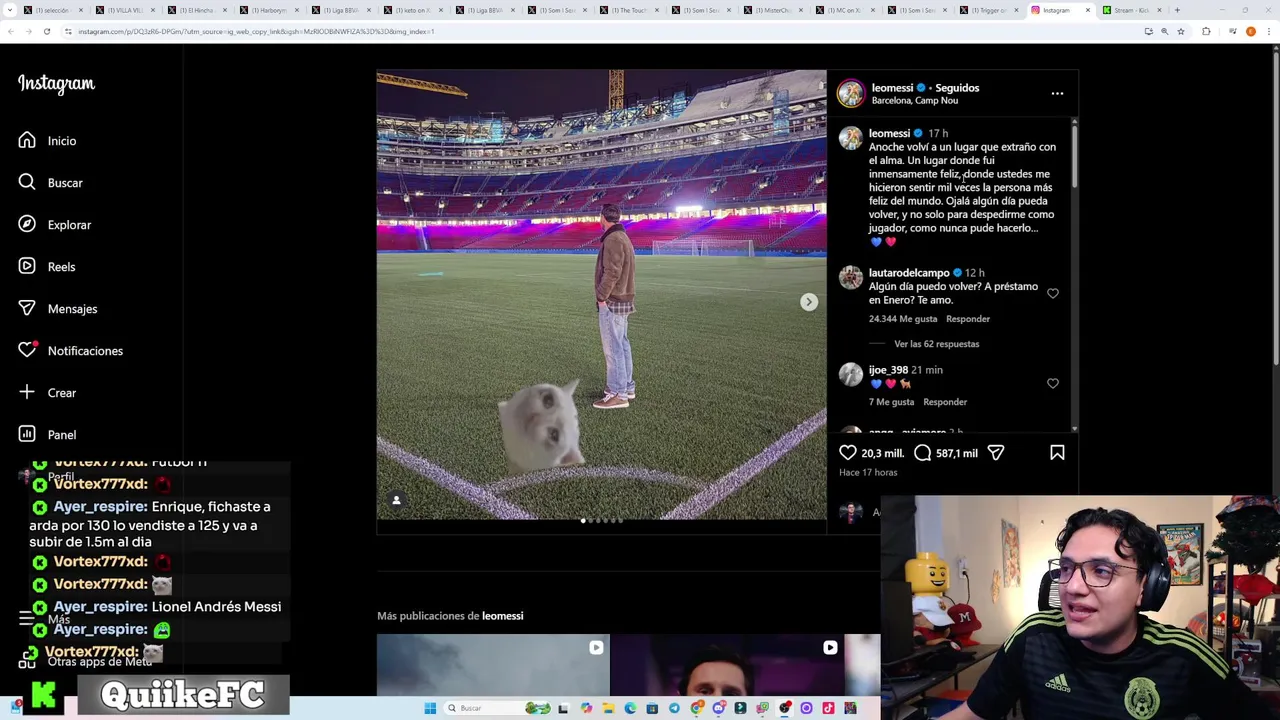Open Telegram from taskbar
This screenshot has width=1280, height=720.
click(x=674, y=708)
